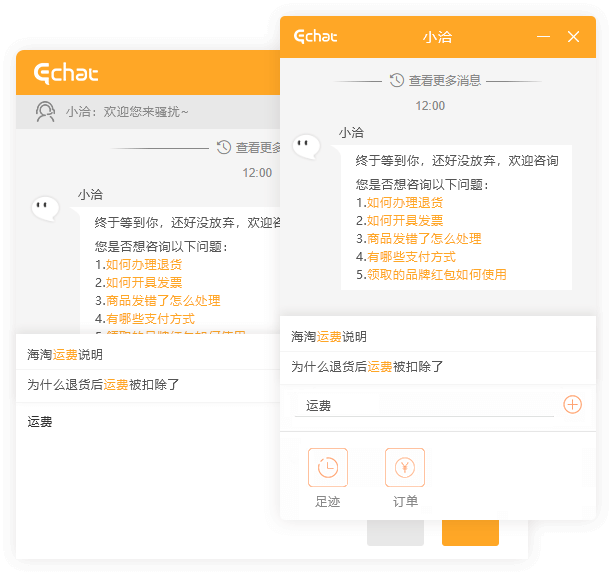This screenshot has width=612, height=575.
Task: Select suggestion 海淘运费说明 in front window
Action: (329, 337)
